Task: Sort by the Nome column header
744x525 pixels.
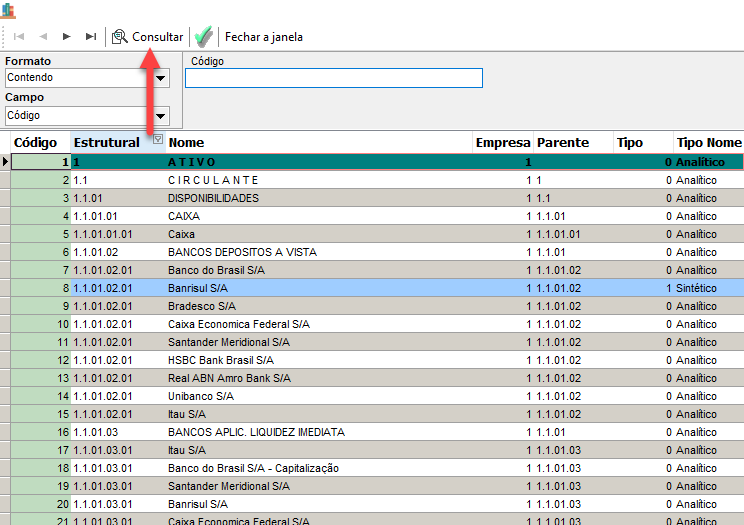Action: pos(186,143)
